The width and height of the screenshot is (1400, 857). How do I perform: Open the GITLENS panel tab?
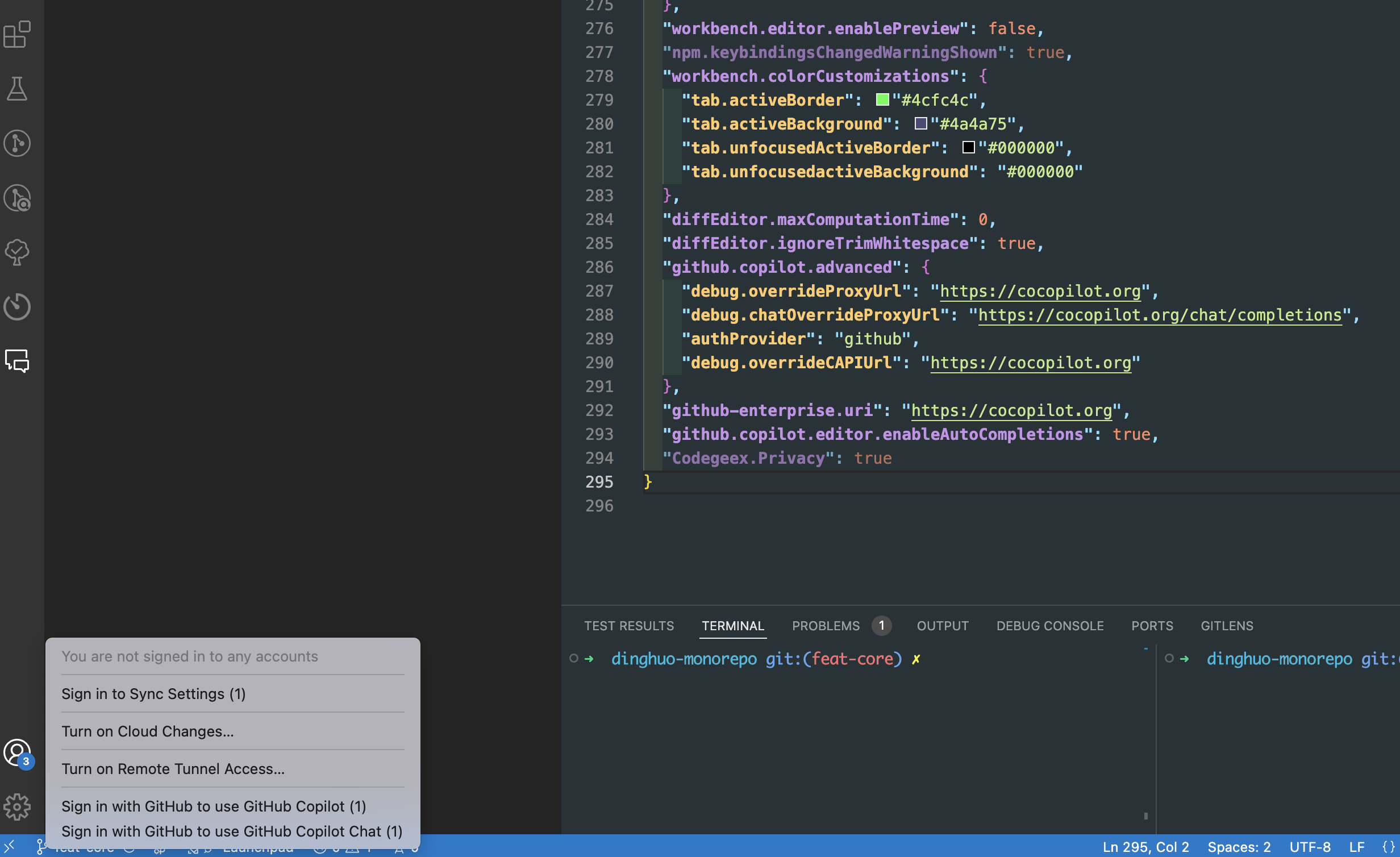(x=1227, y=626)
